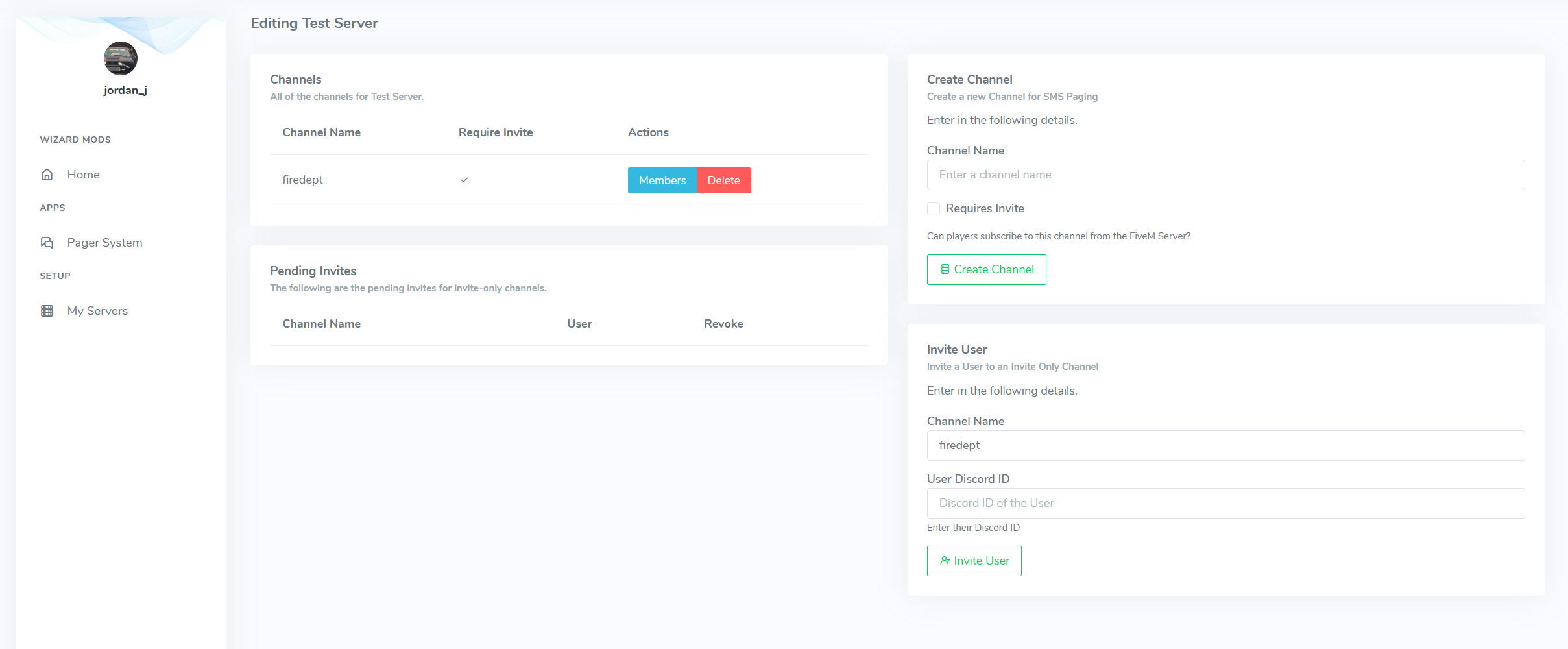Enable the Requires Invite checkbox
The height and width of the screenshot is (649, 1568).
934,208
